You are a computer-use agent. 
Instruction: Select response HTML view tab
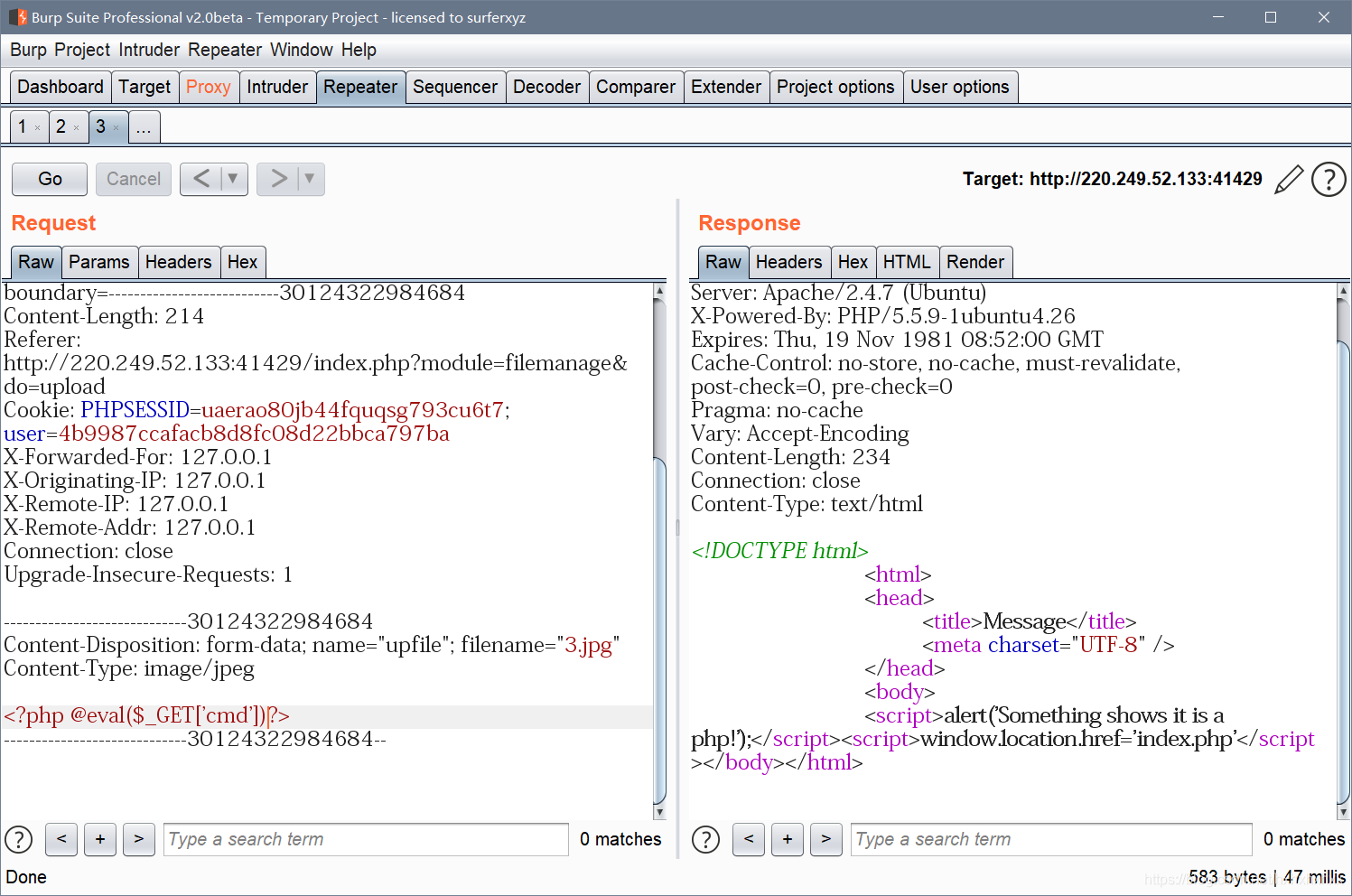click(x=907, y=262)
